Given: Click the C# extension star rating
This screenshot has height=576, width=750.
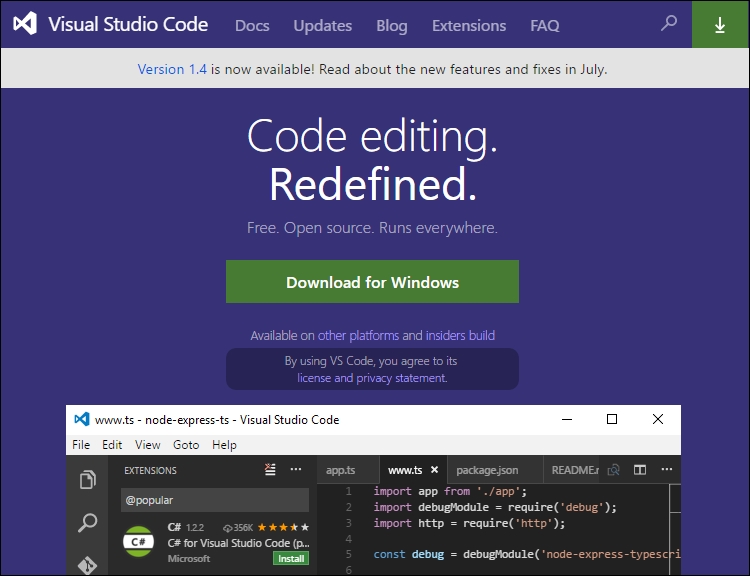Looking at the screenshot, I should (283, 527).
